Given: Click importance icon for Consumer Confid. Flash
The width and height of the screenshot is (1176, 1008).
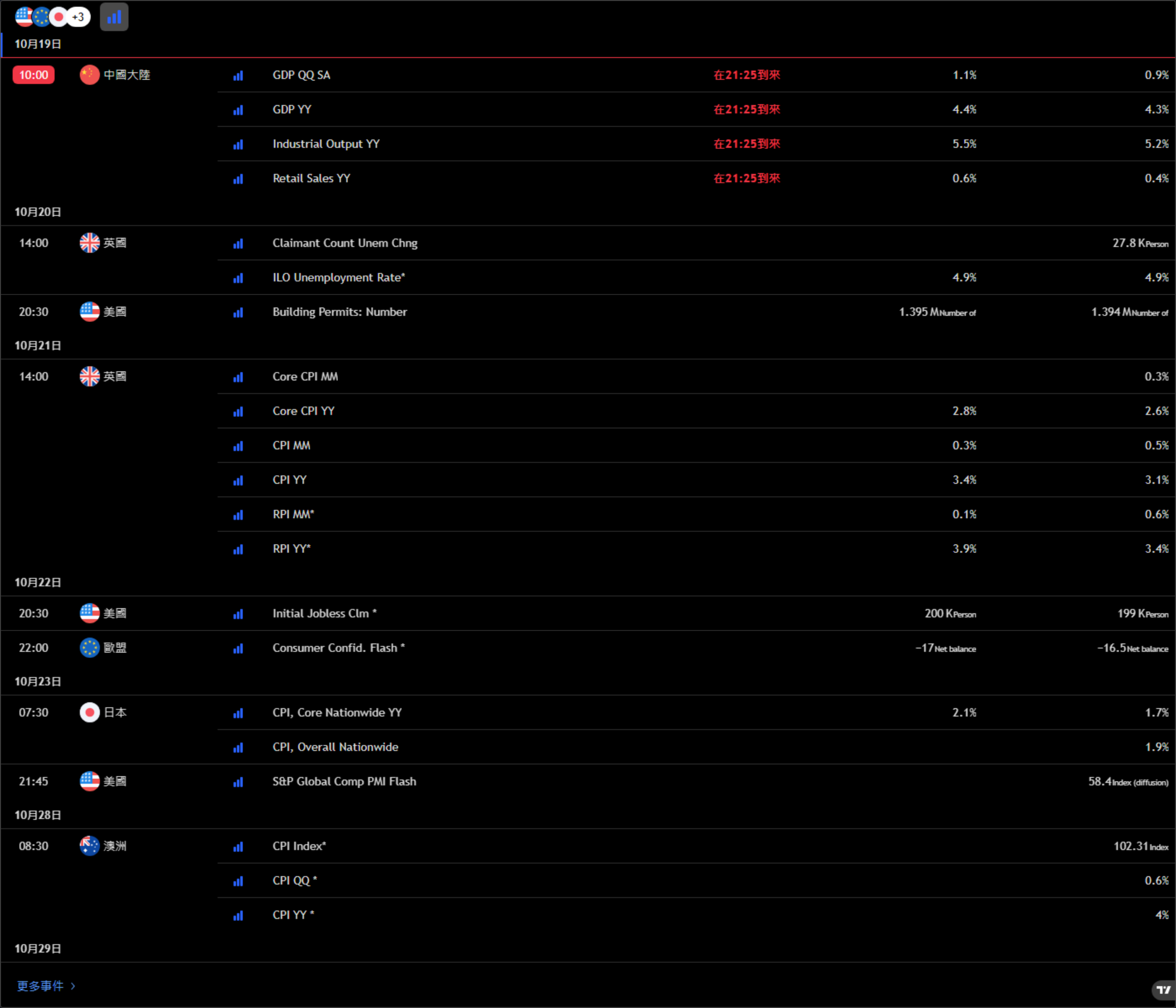Looking at the screenshot, I should [239, 648].
